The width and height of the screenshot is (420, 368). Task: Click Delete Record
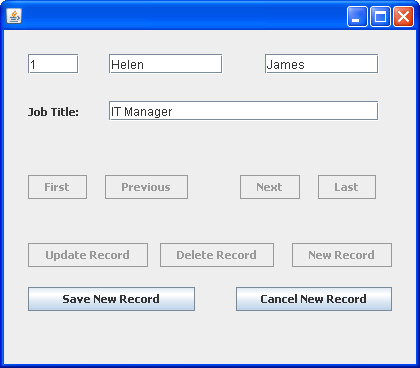click(217, 255)
